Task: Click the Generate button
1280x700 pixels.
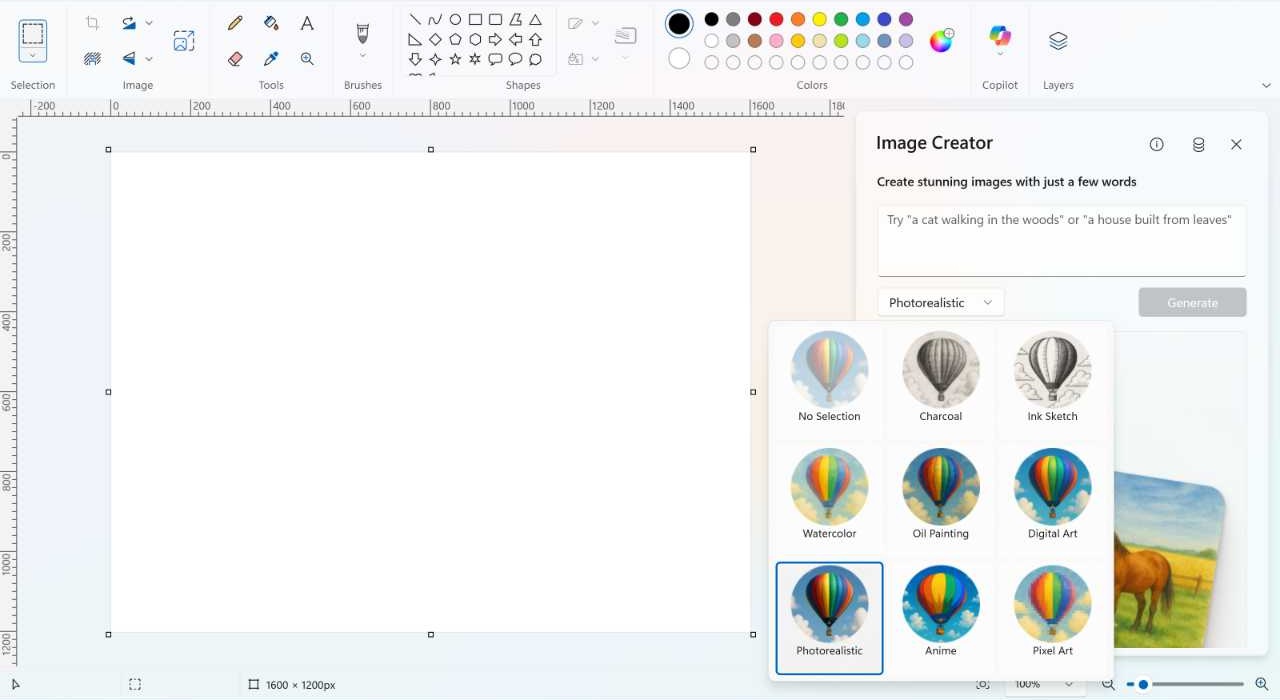Action: point(1192,302)
